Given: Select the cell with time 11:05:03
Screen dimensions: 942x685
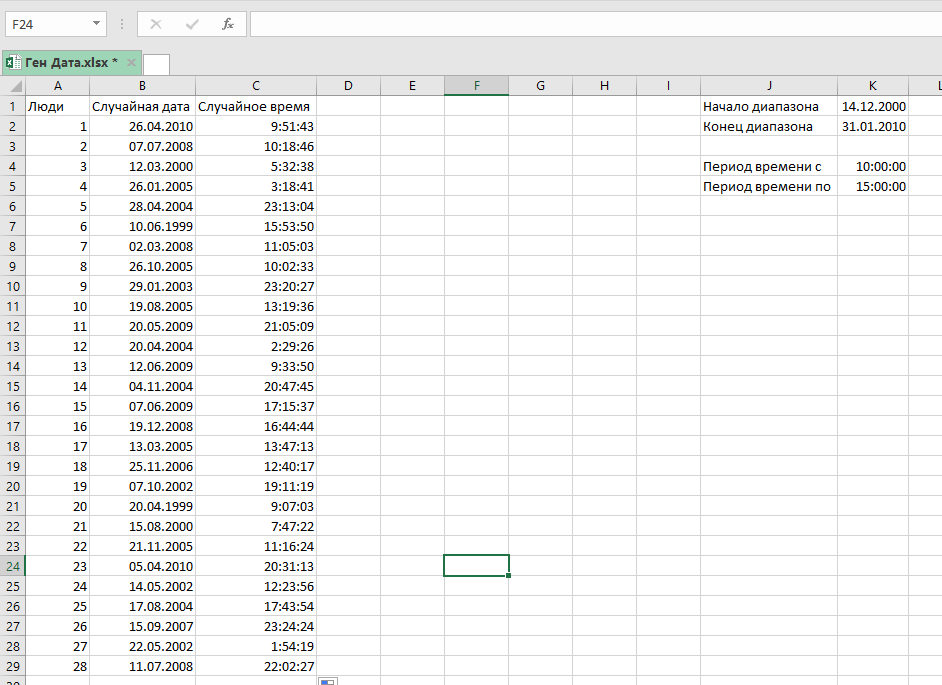Looking at the screenshot, I should [x=256, y=246].
